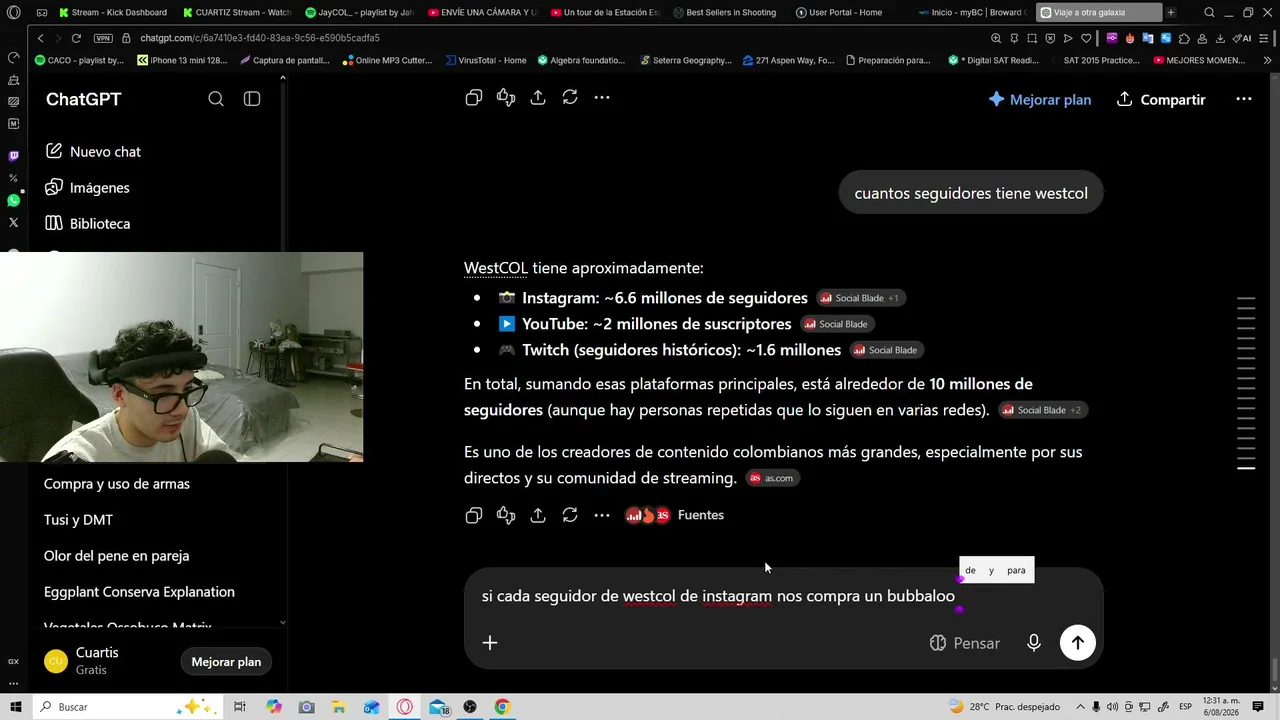Viewport: 1280px width, 720px height.
Task: Copy the WestCOL followers response
Action: [474, 515]
